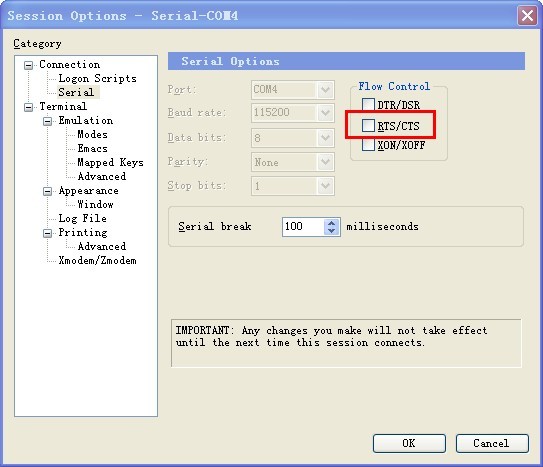Close the Session Options dialog
The image size is (543, 467).
pos(527,16)
